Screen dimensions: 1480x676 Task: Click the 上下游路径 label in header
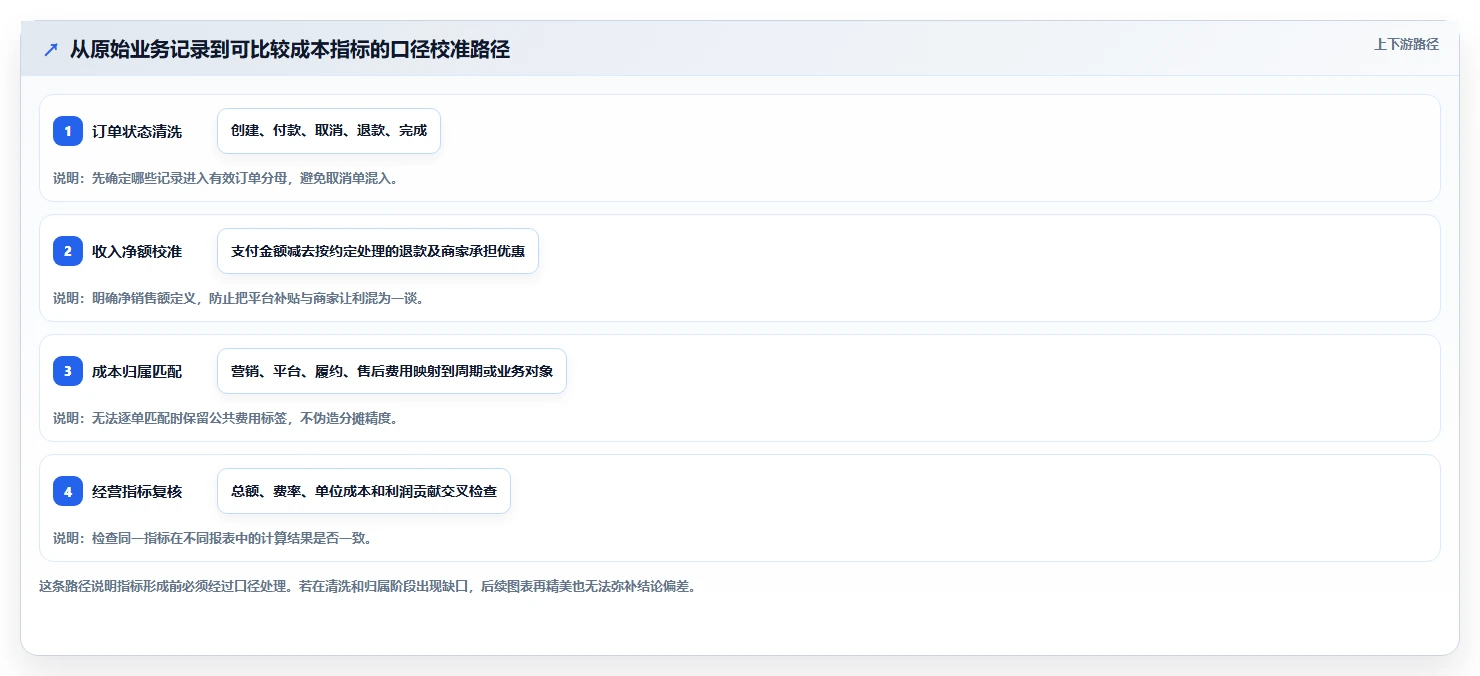pyautogui.click(x=1406, y=44)
